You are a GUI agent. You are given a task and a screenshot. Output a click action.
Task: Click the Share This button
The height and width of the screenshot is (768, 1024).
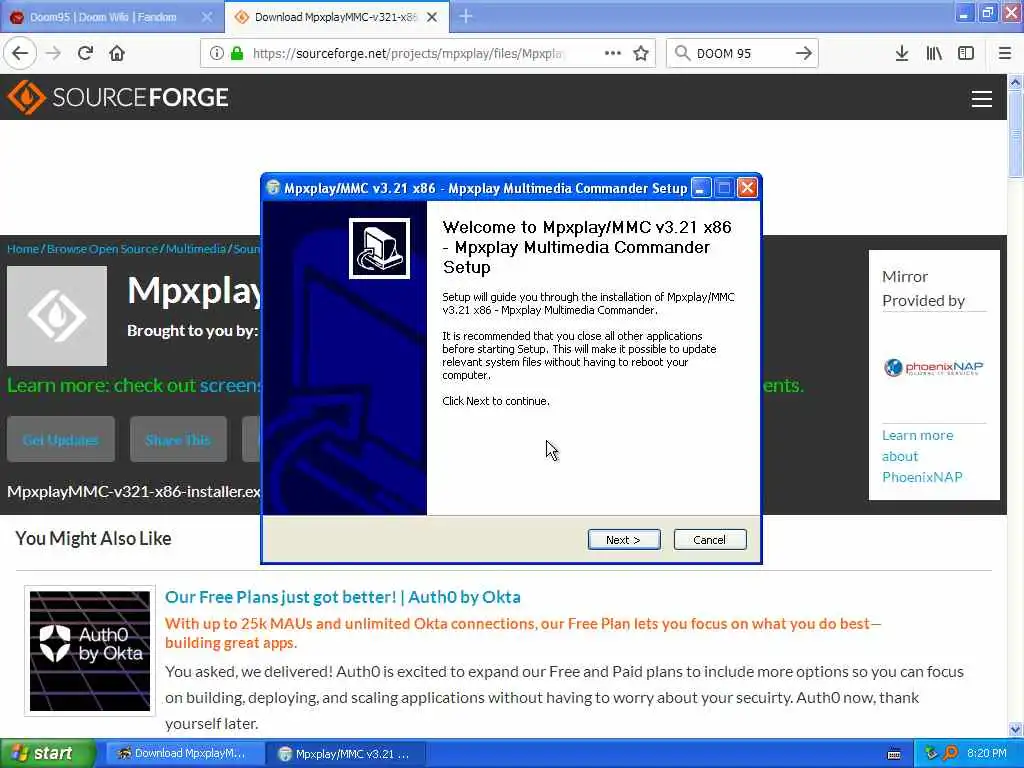pos(178,440)
